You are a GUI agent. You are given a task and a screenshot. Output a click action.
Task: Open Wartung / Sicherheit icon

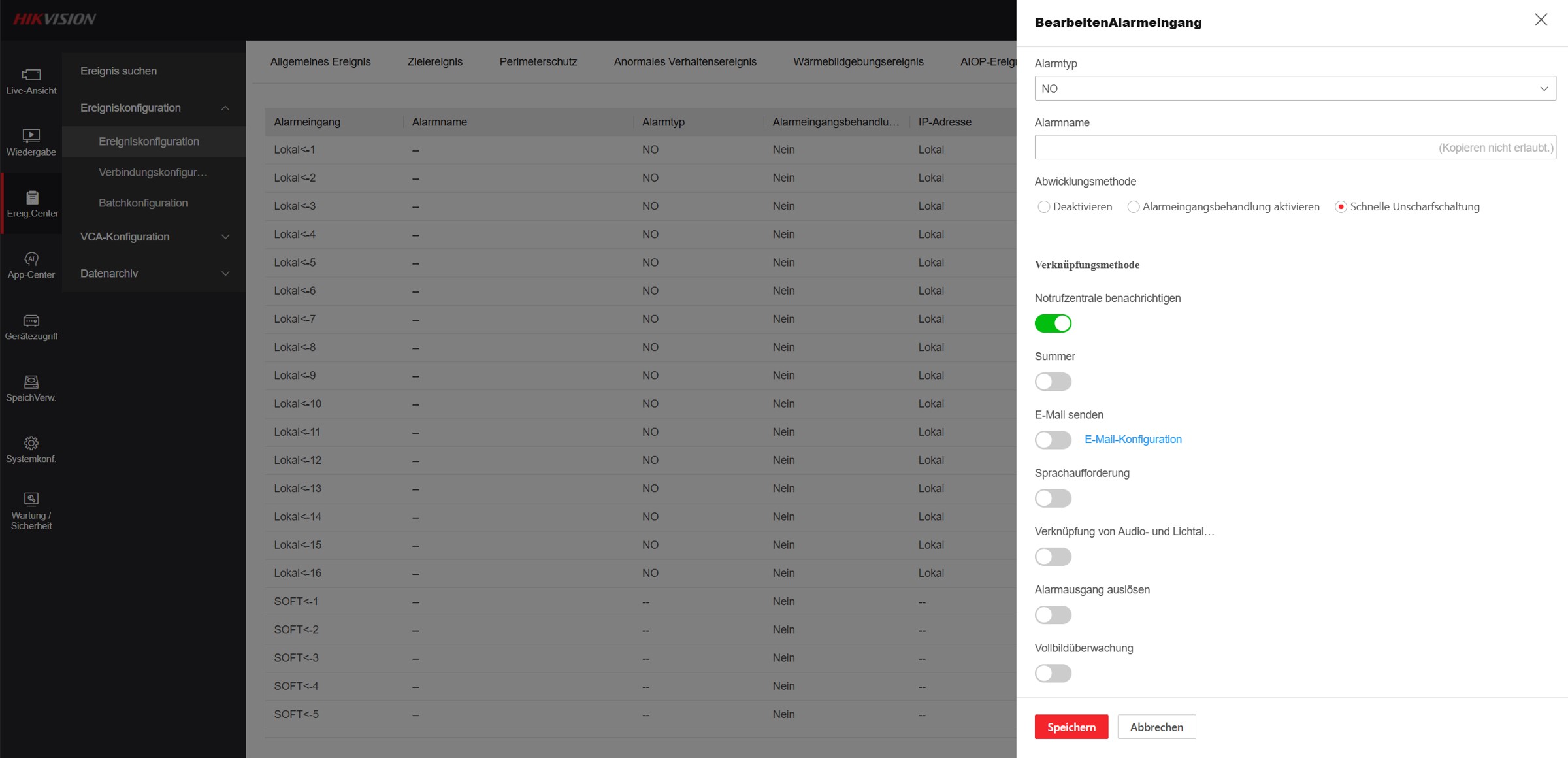(31, 499)
